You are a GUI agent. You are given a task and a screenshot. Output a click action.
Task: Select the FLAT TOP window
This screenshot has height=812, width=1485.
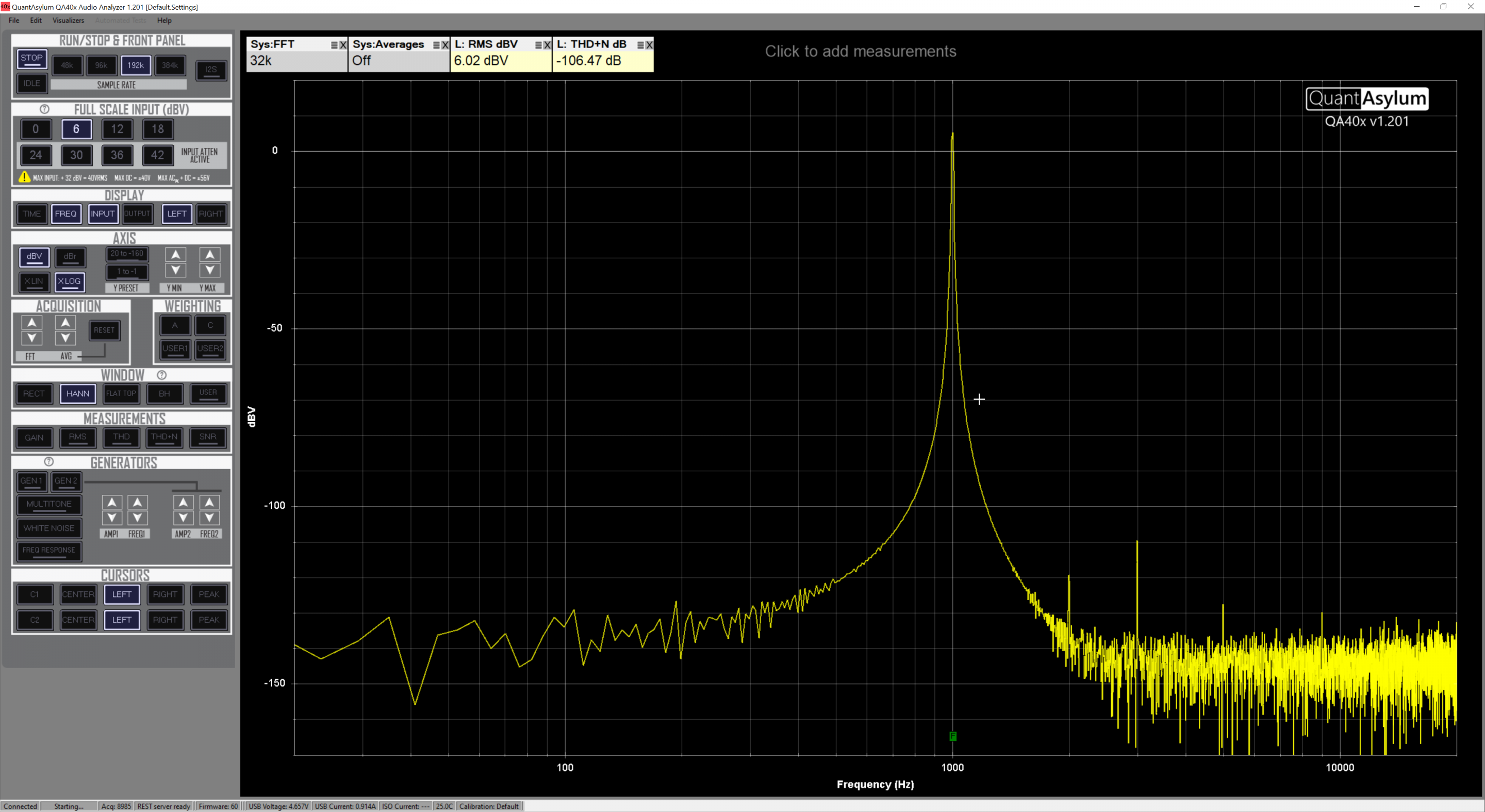[121, 393]
